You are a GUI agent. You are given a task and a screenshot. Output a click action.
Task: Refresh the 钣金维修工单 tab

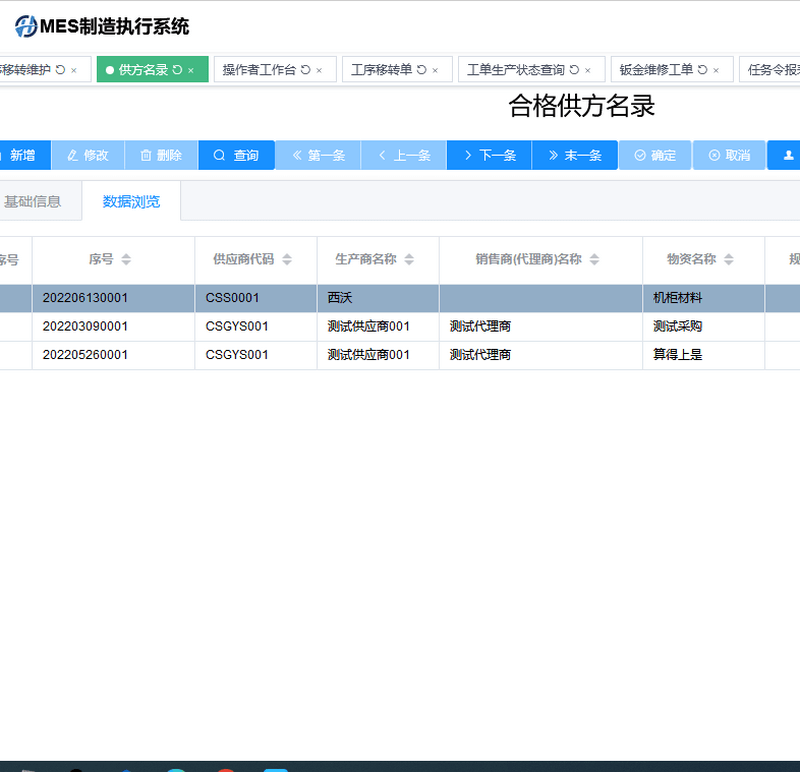pyautogui.click(x=703, y=70)
